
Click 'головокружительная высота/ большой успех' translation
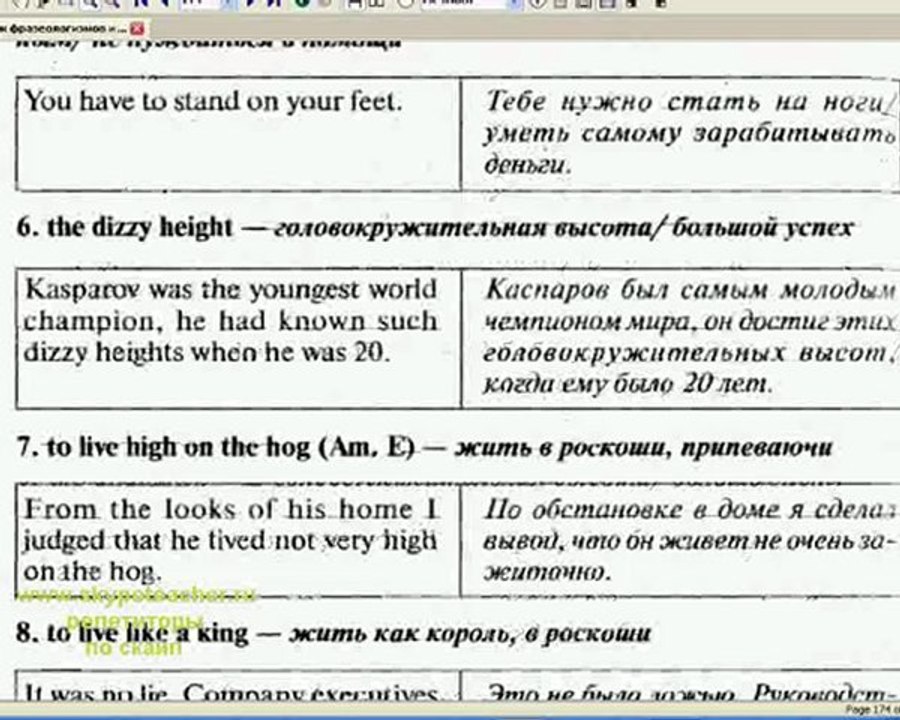point(562,228)
